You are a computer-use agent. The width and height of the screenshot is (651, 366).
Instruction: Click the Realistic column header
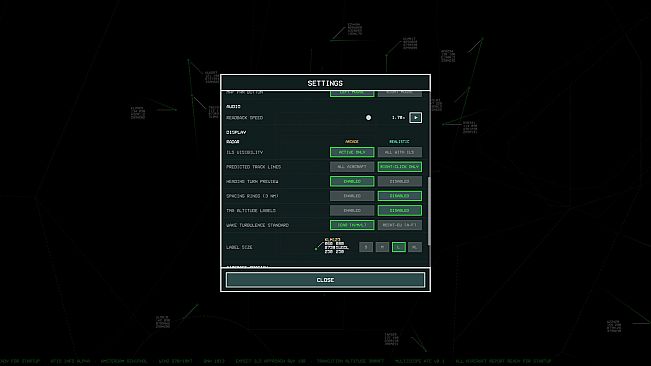point(399,142)
